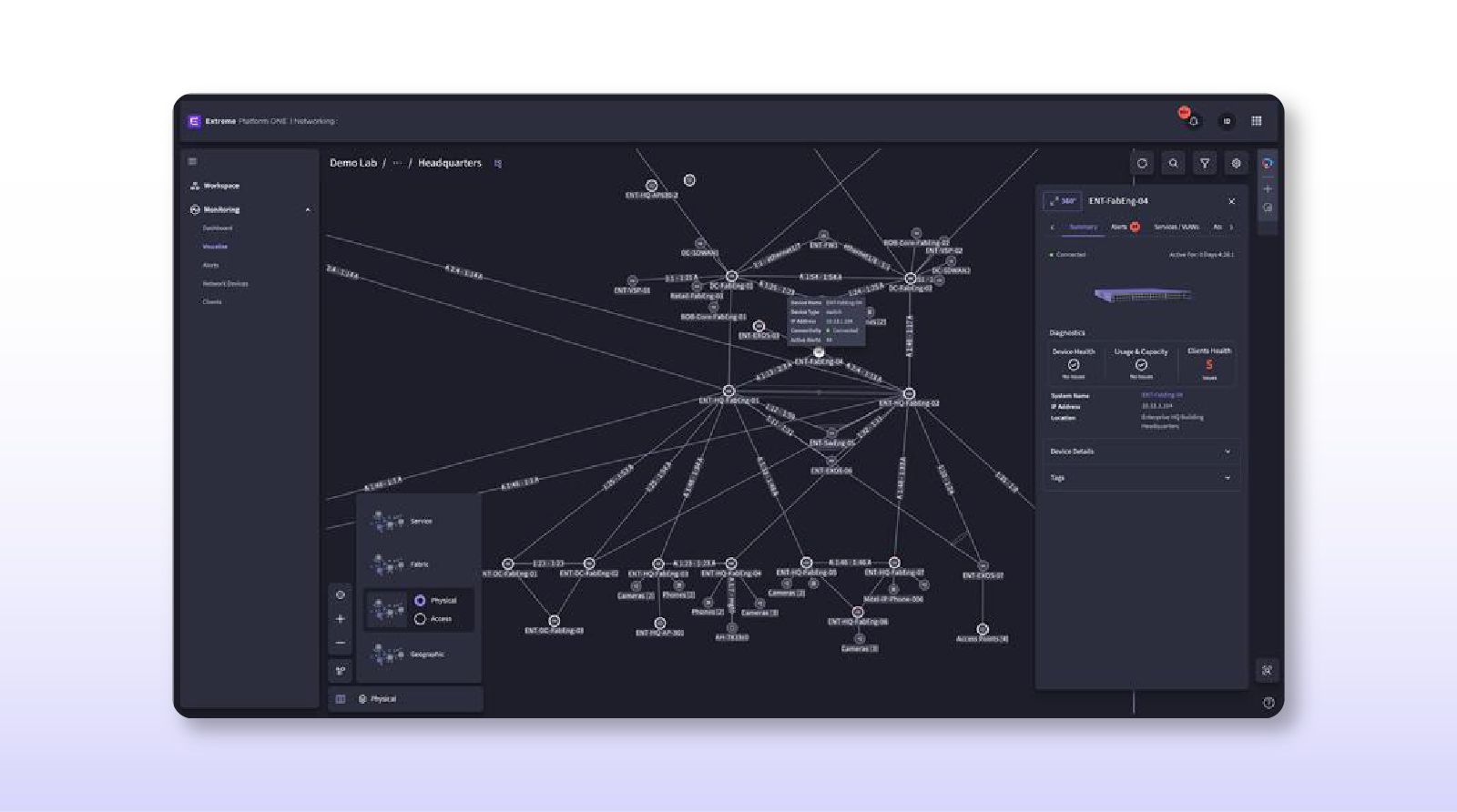The height and width of the screenshot is (812, 1457).
Task: Refresh the topology map
Action: pos(1142,163)
